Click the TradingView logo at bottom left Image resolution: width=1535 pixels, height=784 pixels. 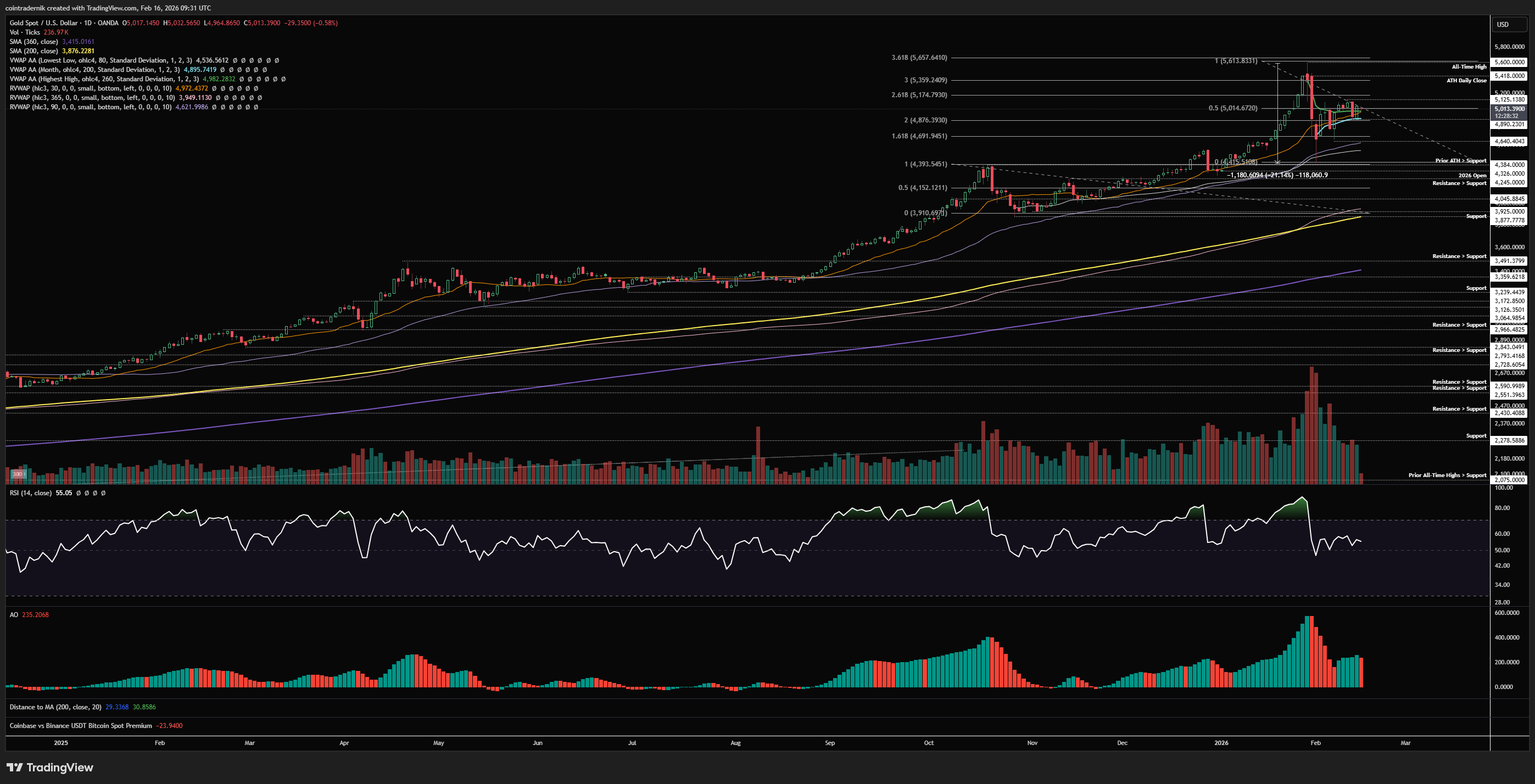[x=50, y=768]
